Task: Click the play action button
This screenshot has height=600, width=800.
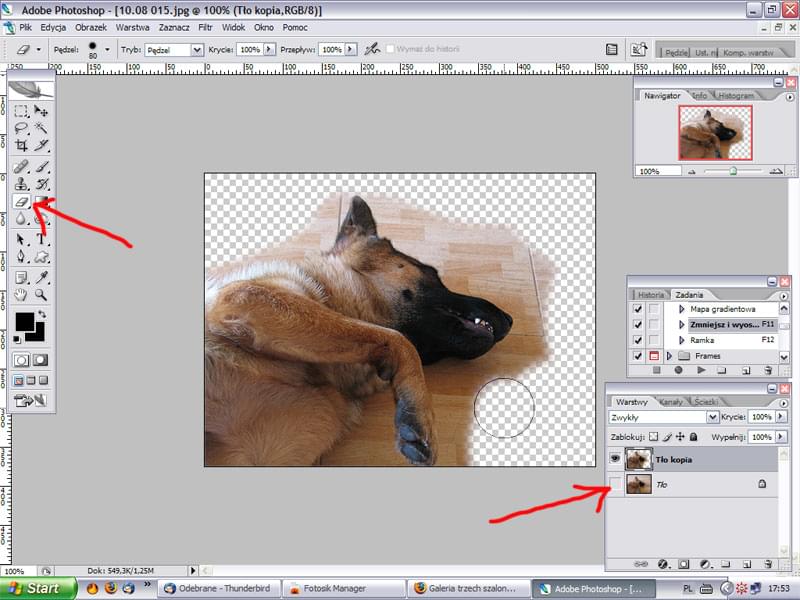Action: coord(701,370)
